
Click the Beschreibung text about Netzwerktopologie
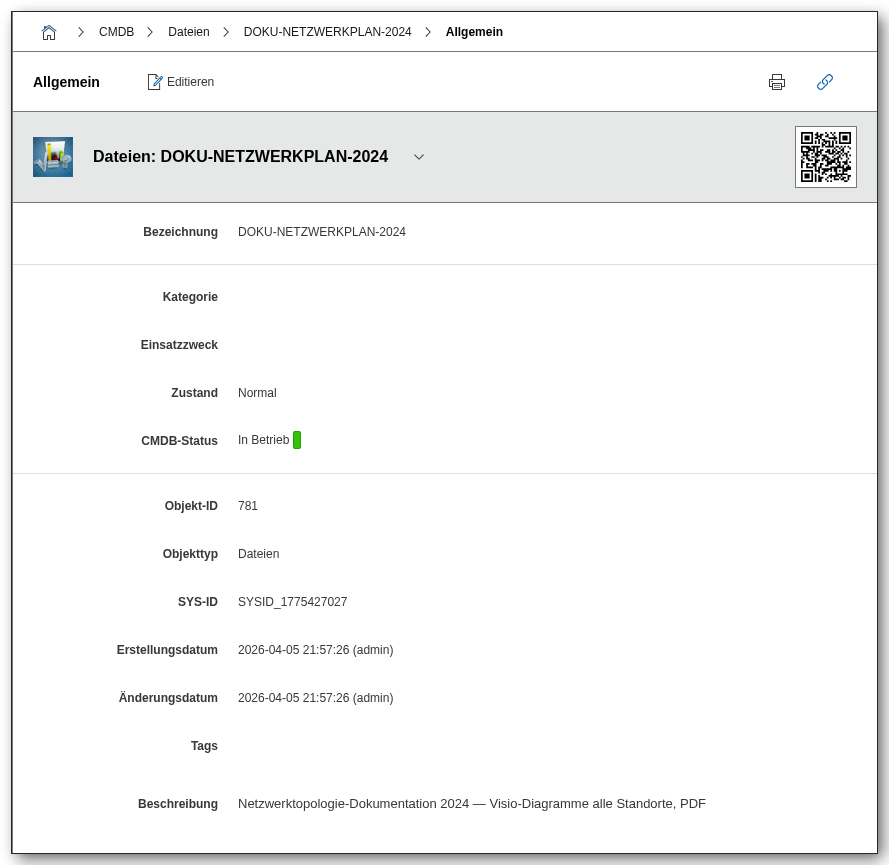pyautogui.click(x=471, y=804)
